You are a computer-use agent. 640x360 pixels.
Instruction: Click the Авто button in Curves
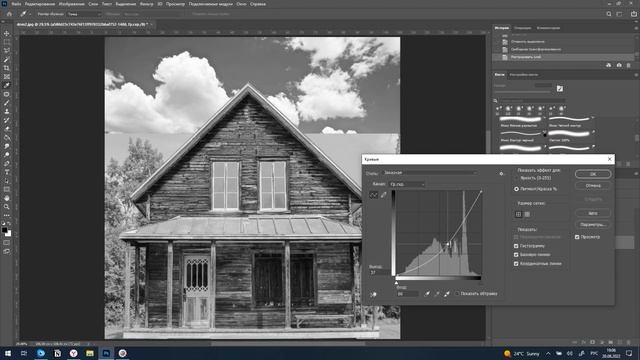pos(593,213)
